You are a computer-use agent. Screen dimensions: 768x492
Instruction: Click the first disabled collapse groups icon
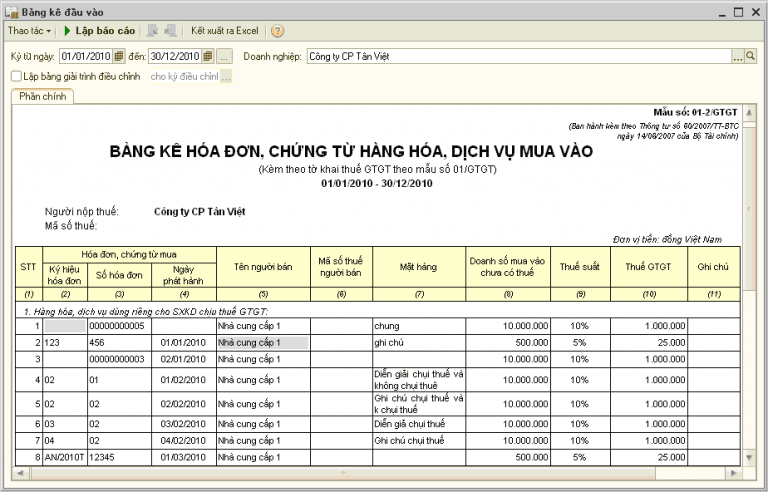152,31
